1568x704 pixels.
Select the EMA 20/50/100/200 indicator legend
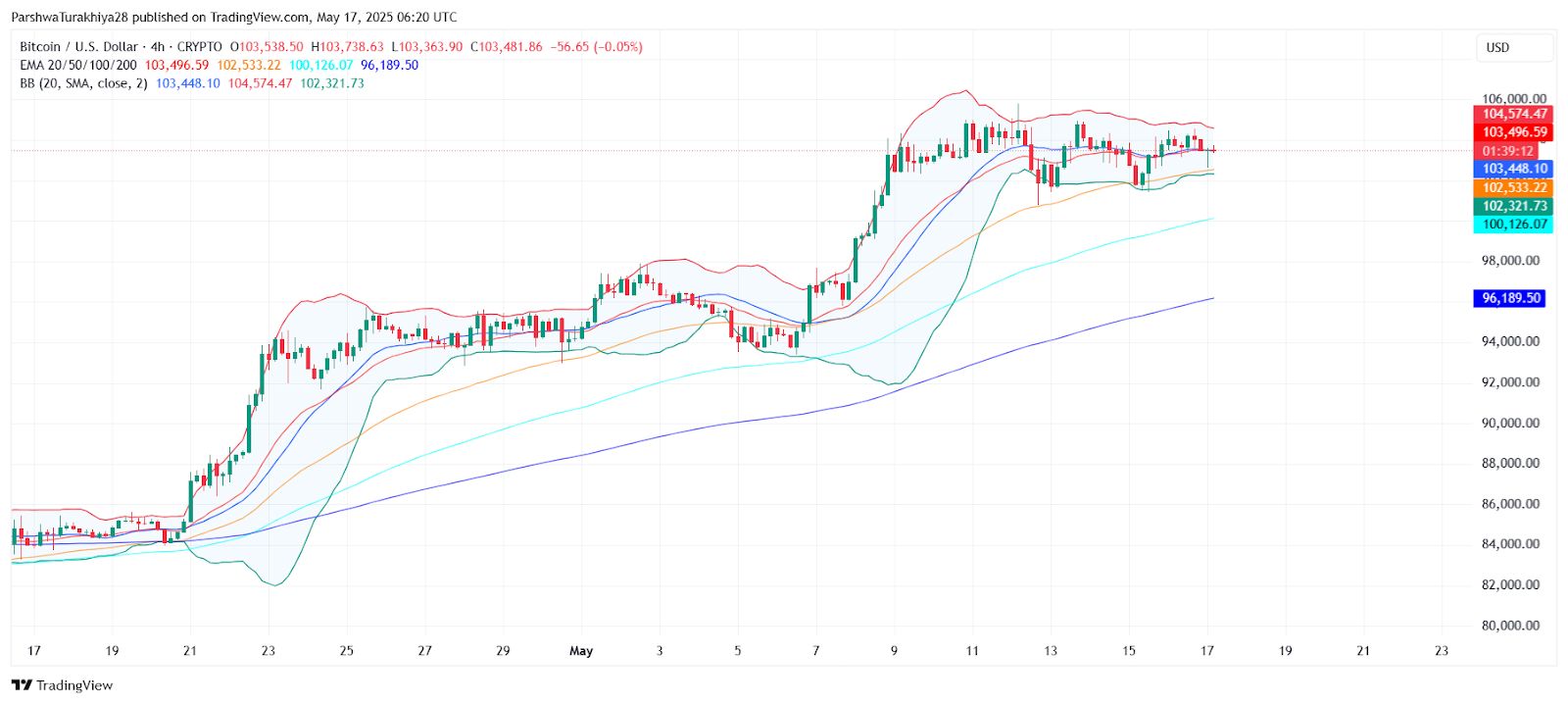[78, 65]
